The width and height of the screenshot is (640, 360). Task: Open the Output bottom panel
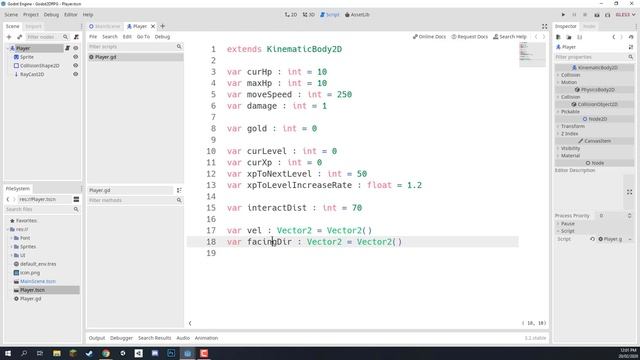[97, 338]
